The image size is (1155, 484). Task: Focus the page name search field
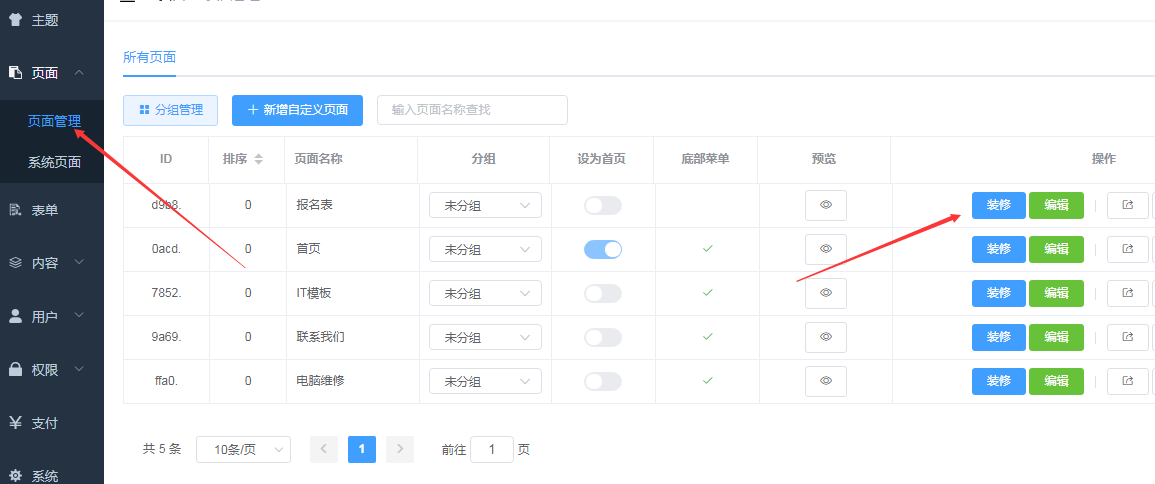472,110
